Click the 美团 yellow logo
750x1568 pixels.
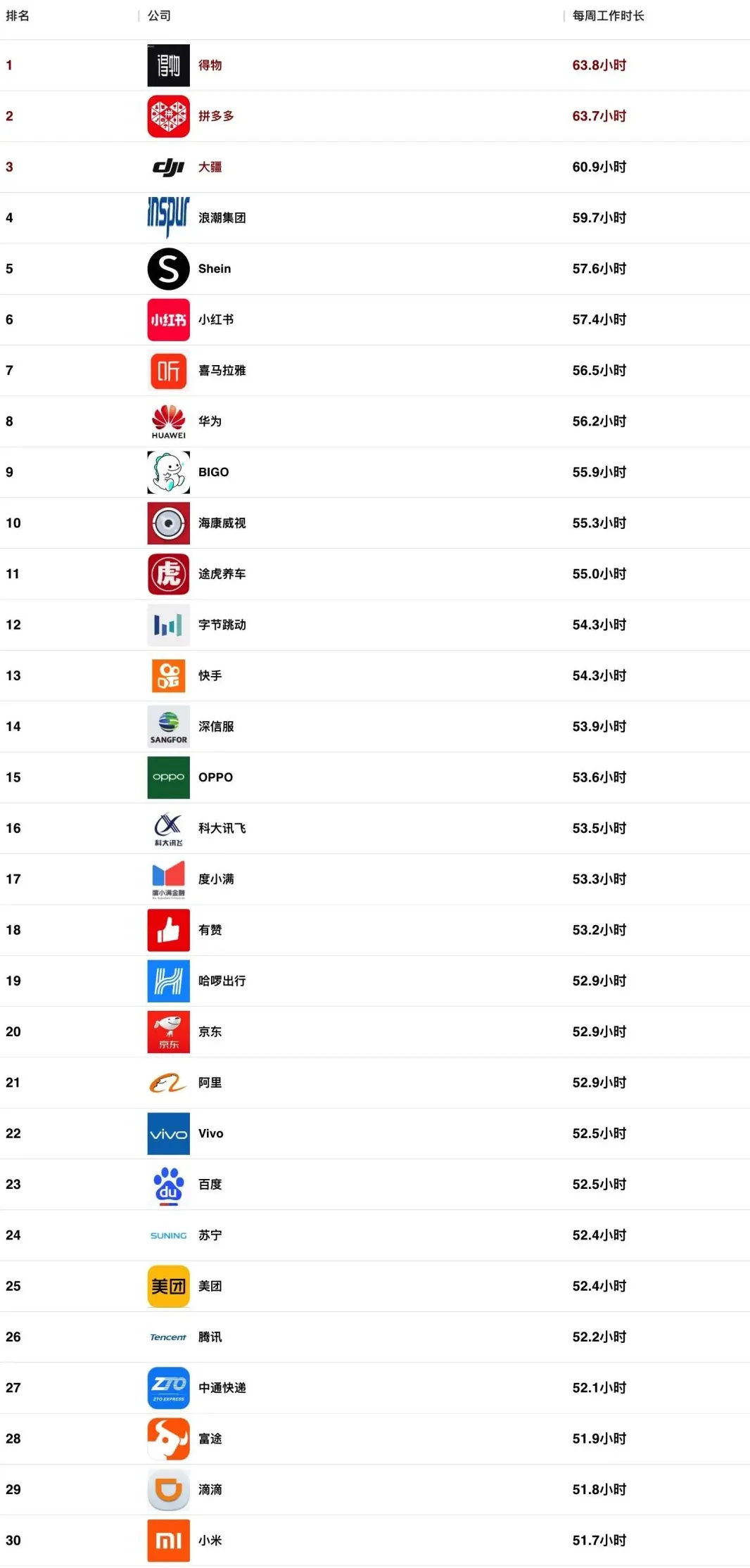168,1286
